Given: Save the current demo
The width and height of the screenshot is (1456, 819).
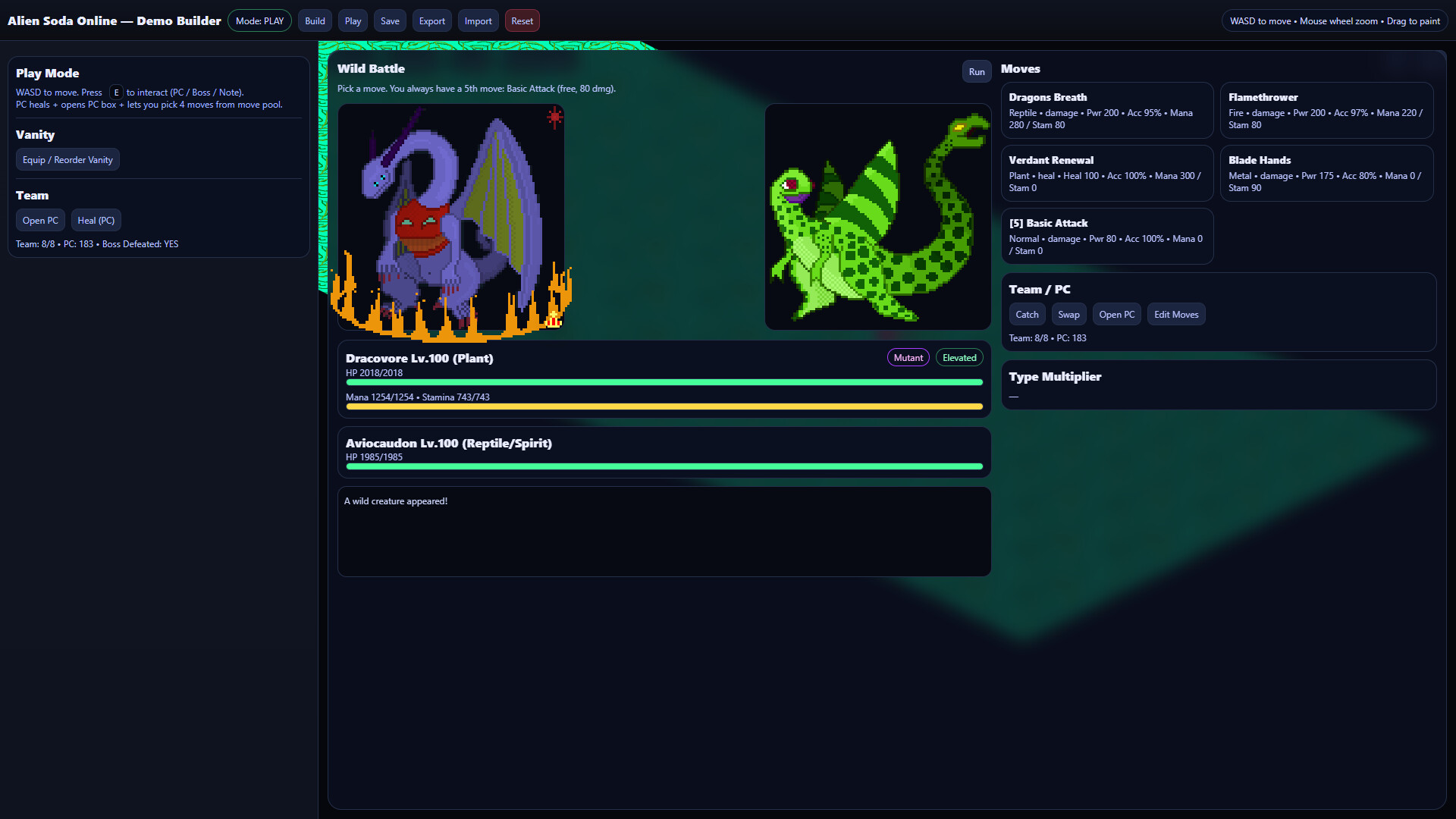Looking at the screenshot, I should 390,20.
